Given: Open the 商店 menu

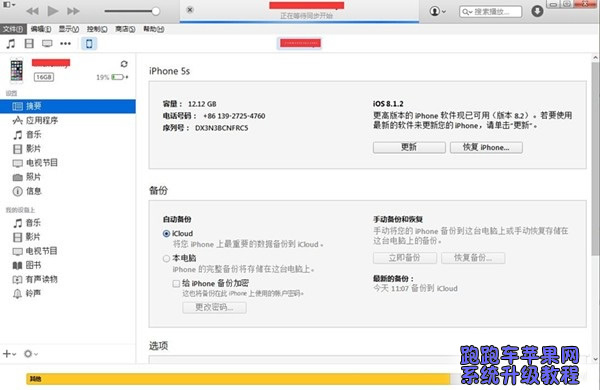Looking at the screenshot, I should [125, 29].
